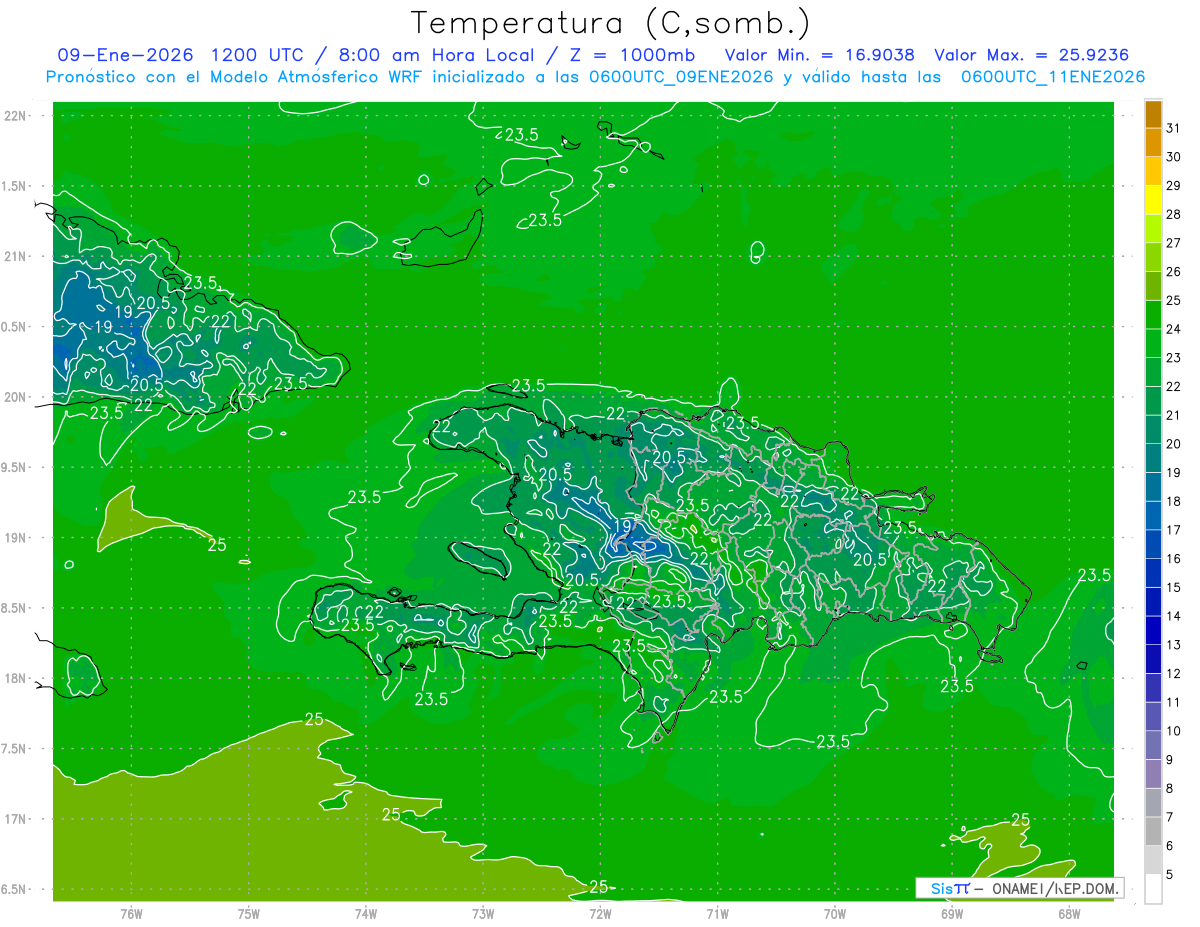
Task: Select the valid-until time '0600UTC_11ENE2026'
Action: (x=1053, y=77)
